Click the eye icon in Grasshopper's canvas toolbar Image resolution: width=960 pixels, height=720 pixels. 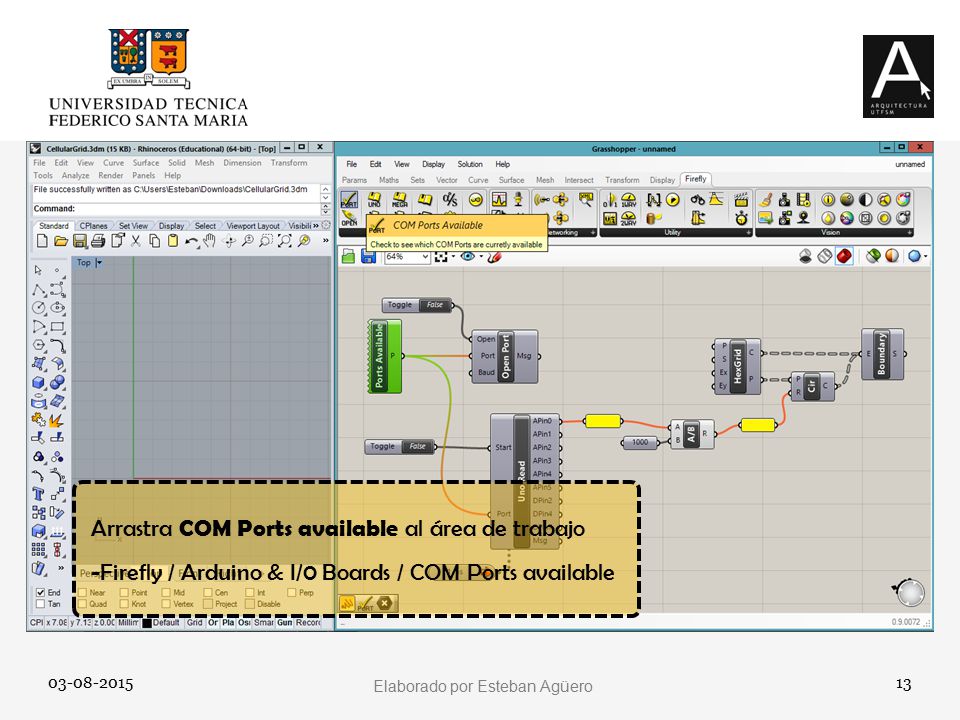[x=468, y=257]
